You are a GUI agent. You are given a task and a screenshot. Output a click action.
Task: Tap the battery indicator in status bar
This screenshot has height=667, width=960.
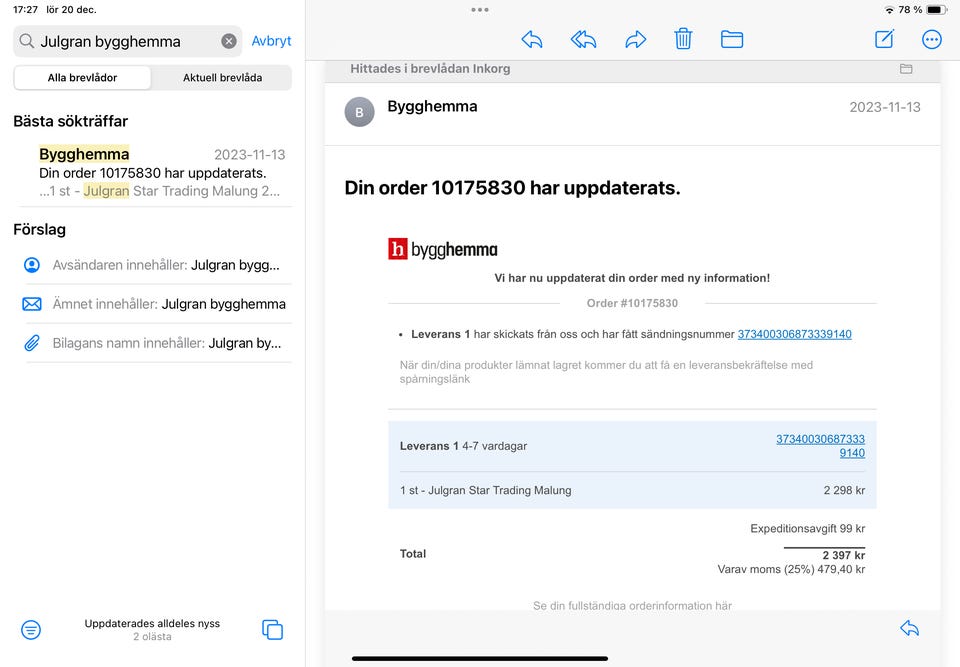[x=937, y=10]
